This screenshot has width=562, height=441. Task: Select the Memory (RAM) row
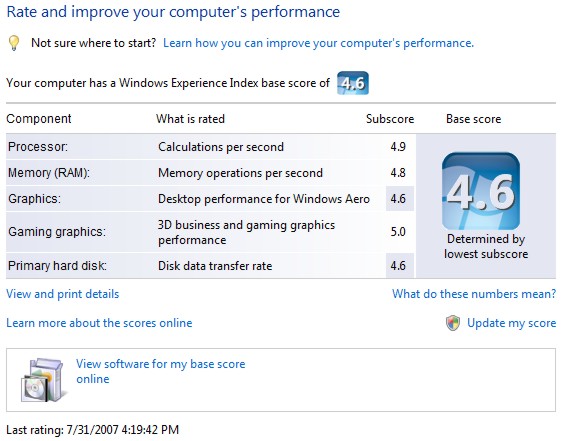210,173
